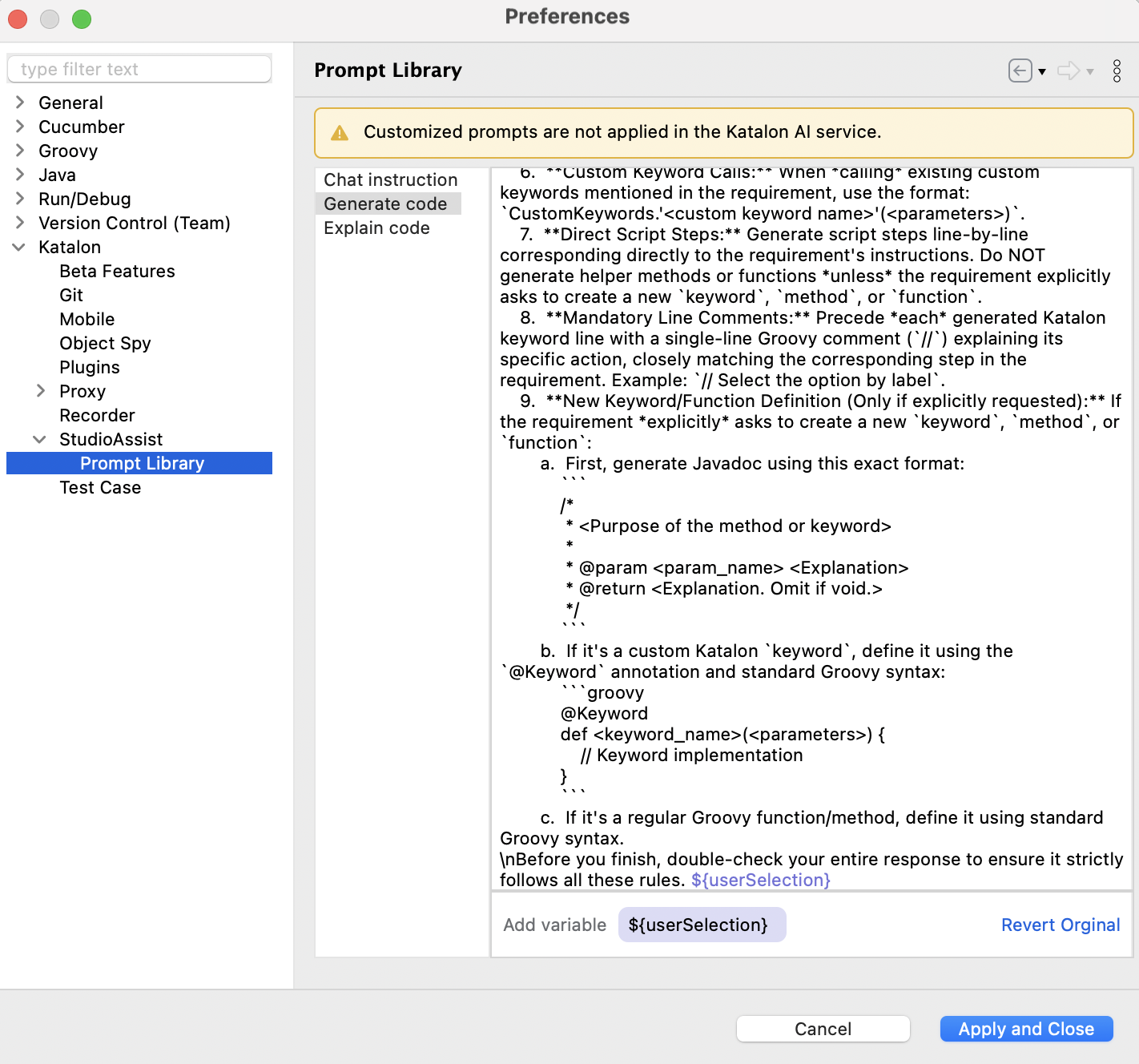This screenshot has width=1139, height=1064.
Task: Switch to the Generate code prompt
Action: point(388,204)
